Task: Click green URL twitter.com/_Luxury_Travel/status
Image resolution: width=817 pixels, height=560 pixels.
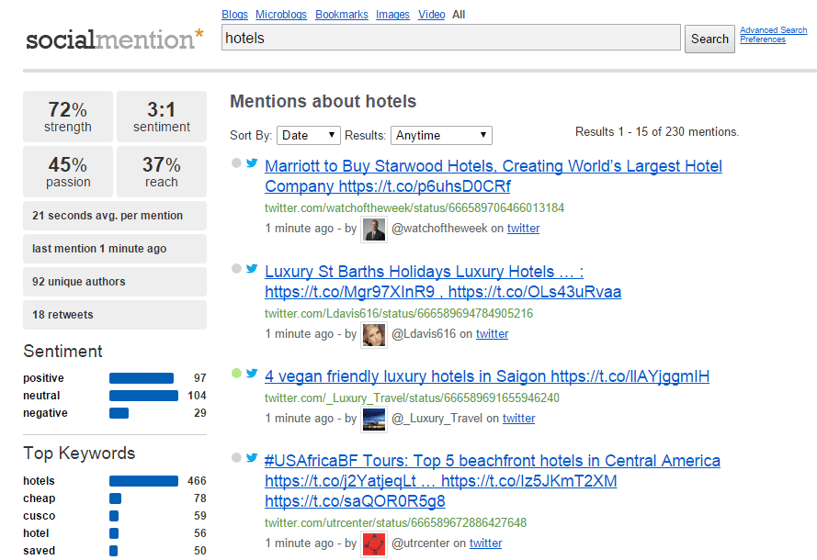Action: pos(412,398)
